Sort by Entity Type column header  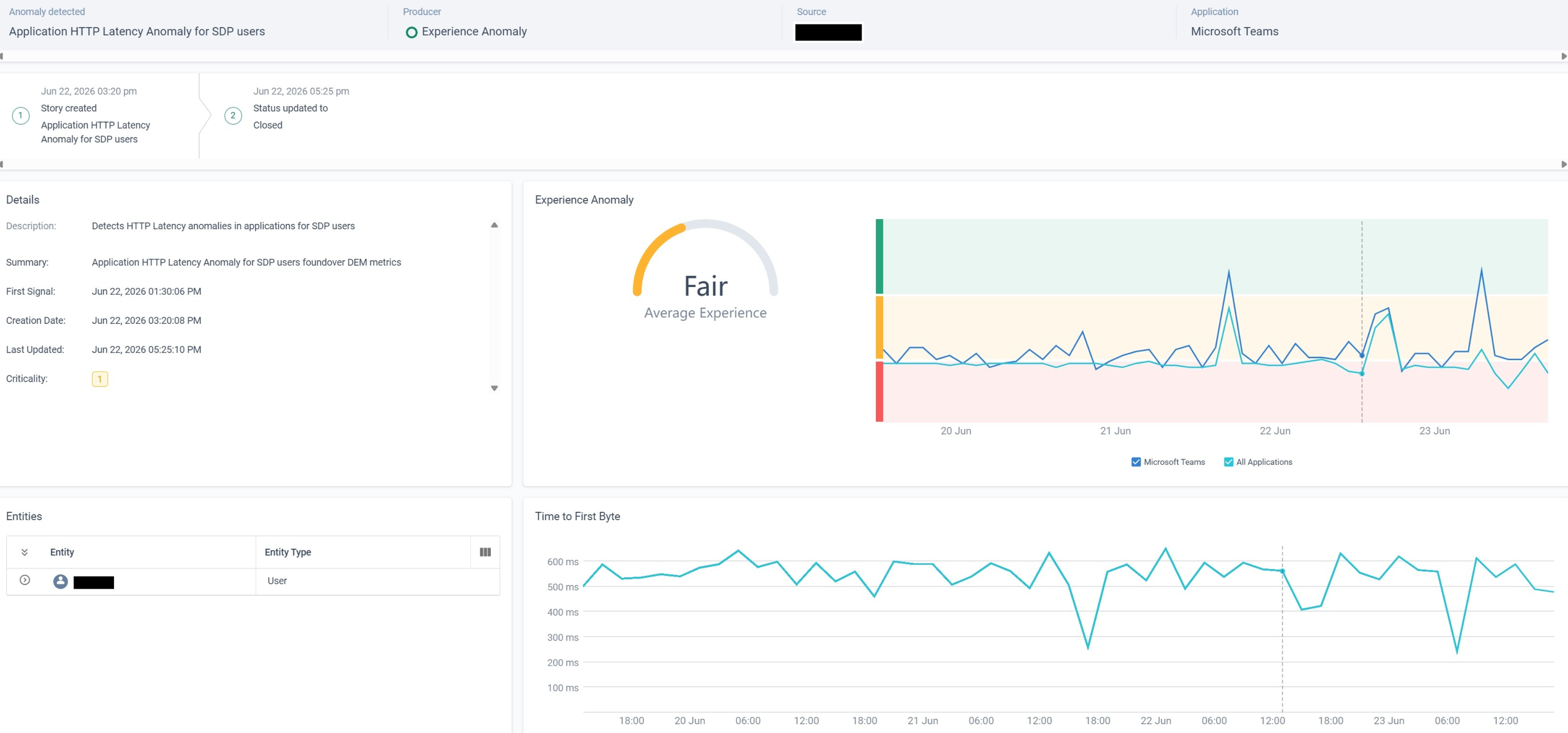pos(288,552)
